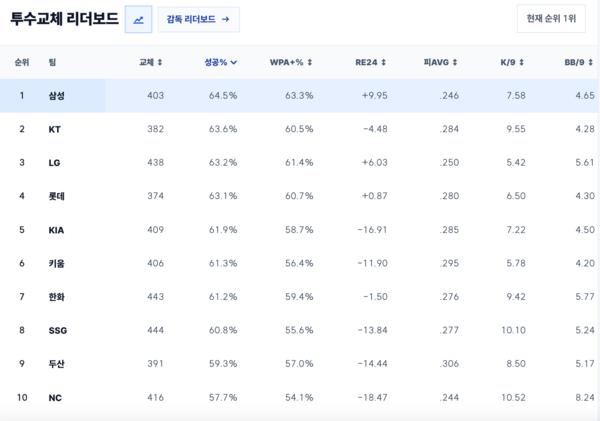
Task: Click 삼성's 64.5% success rate
Action: click(x=223, y=96)
